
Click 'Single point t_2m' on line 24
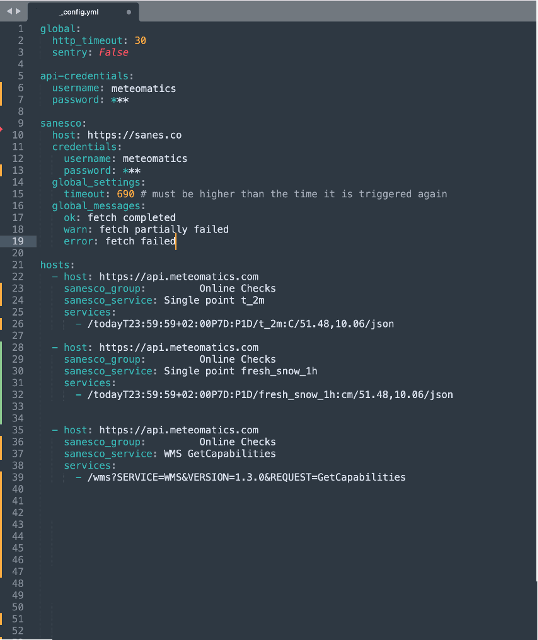[214, 300]
